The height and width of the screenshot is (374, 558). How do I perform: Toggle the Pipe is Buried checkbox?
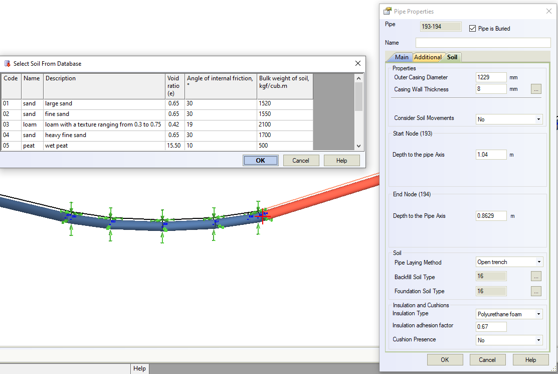472,28
